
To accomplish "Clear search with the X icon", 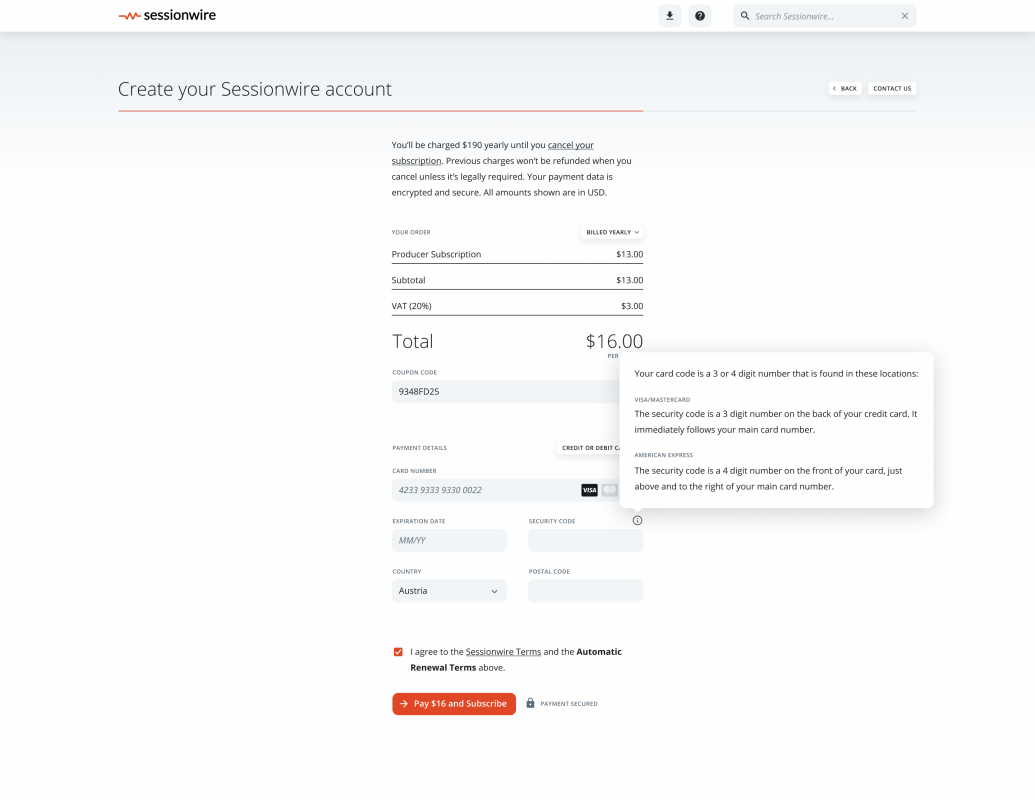I will [904, 16].
